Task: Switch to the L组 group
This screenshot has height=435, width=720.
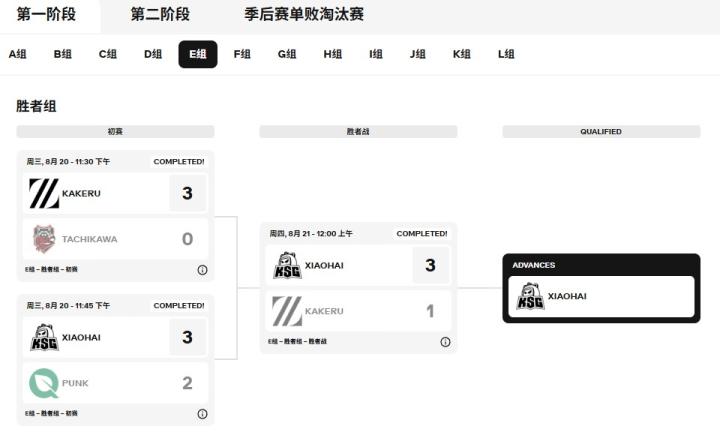Action: tap(506, 54)
